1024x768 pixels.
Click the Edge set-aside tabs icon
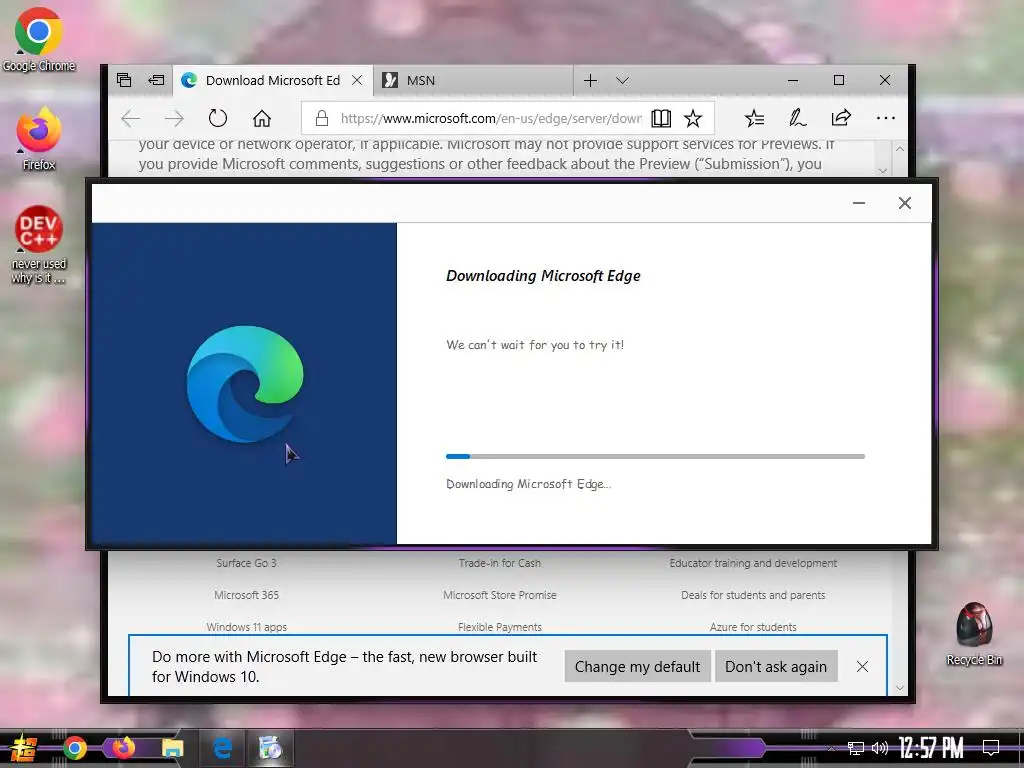[x=124, y=80]
